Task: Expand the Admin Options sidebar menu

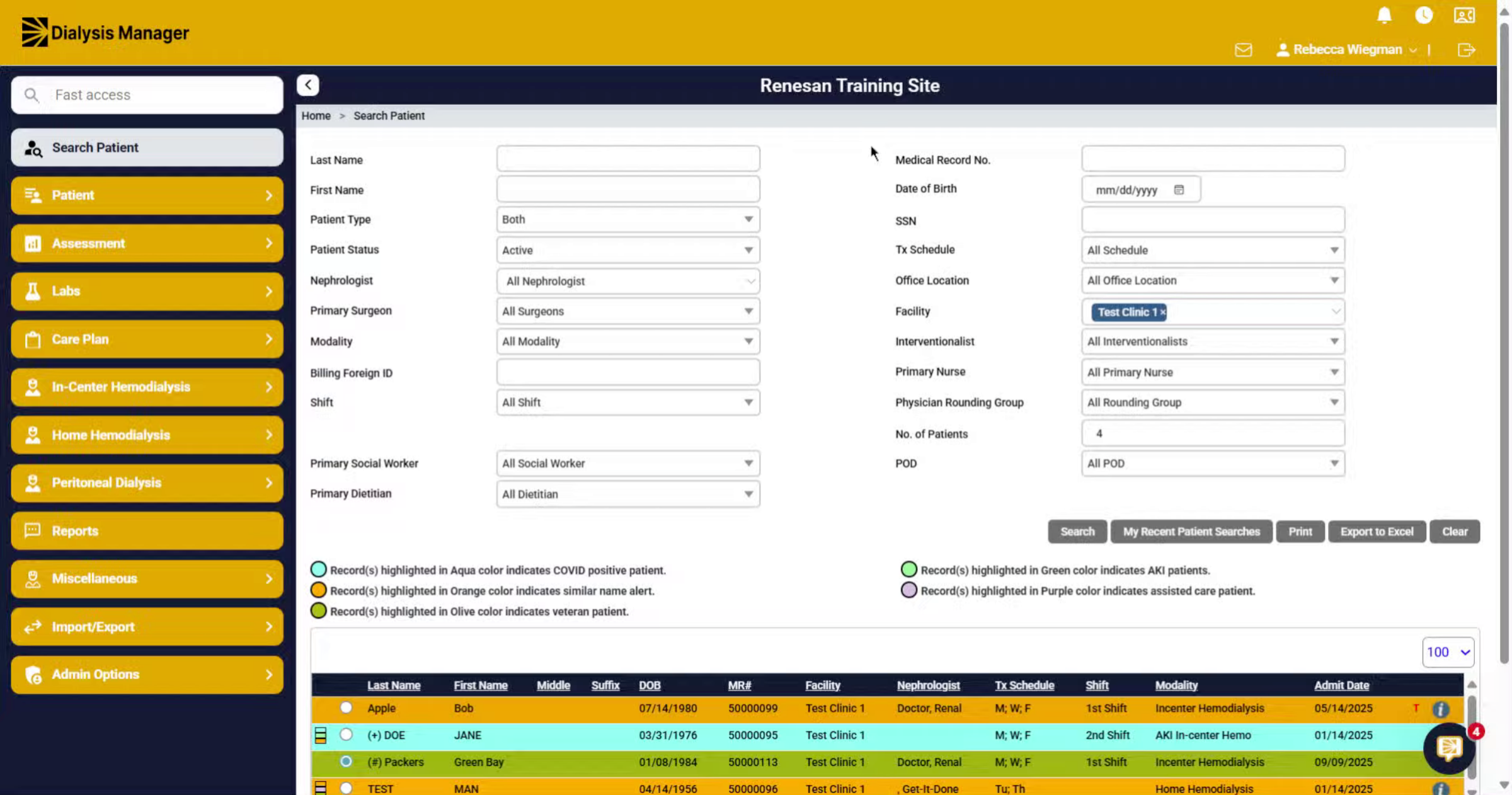Action: click(x=147, y=675)
